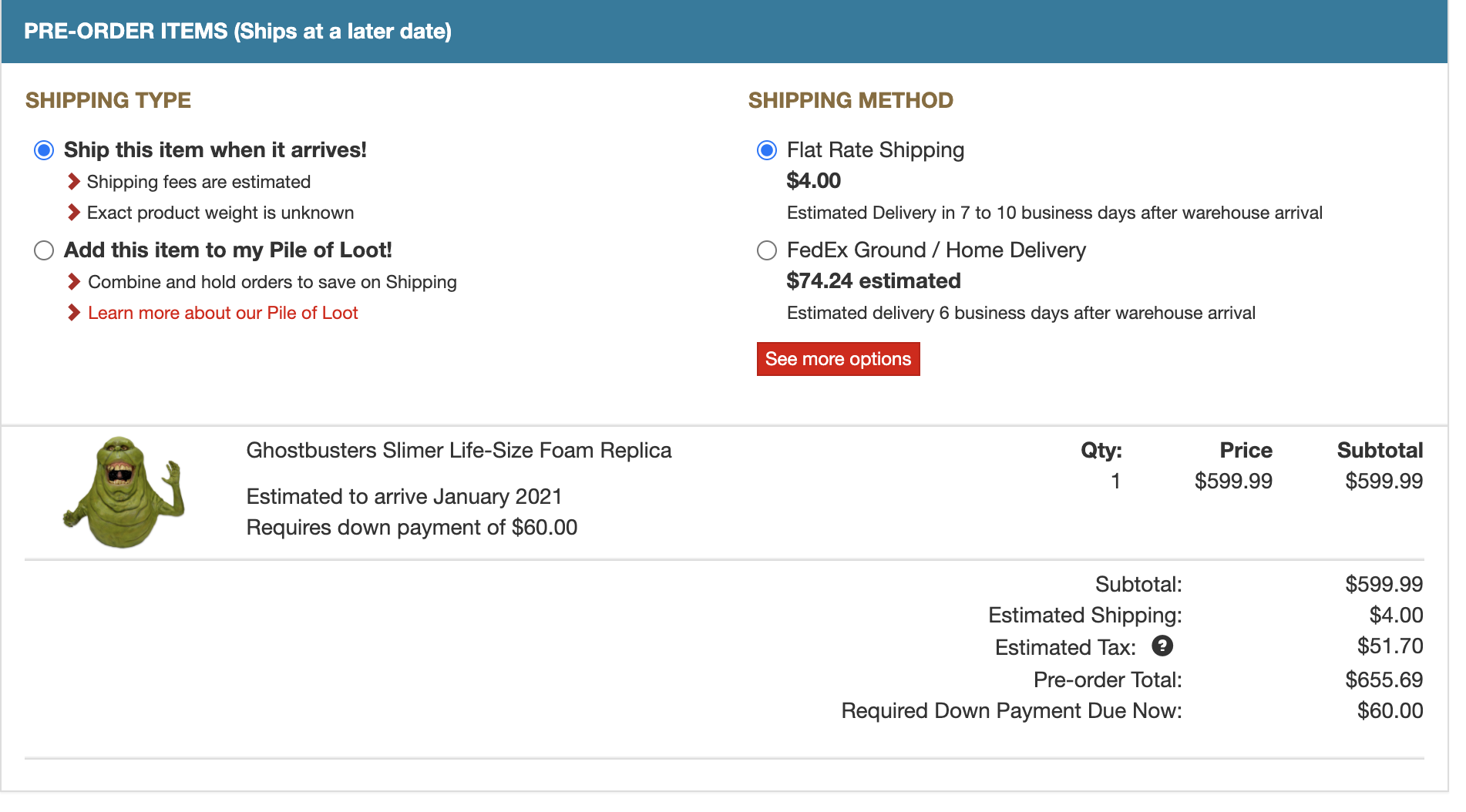The image size is (1466, 812).
Task: Click the See more options button
Action: (x=838, y=359)
